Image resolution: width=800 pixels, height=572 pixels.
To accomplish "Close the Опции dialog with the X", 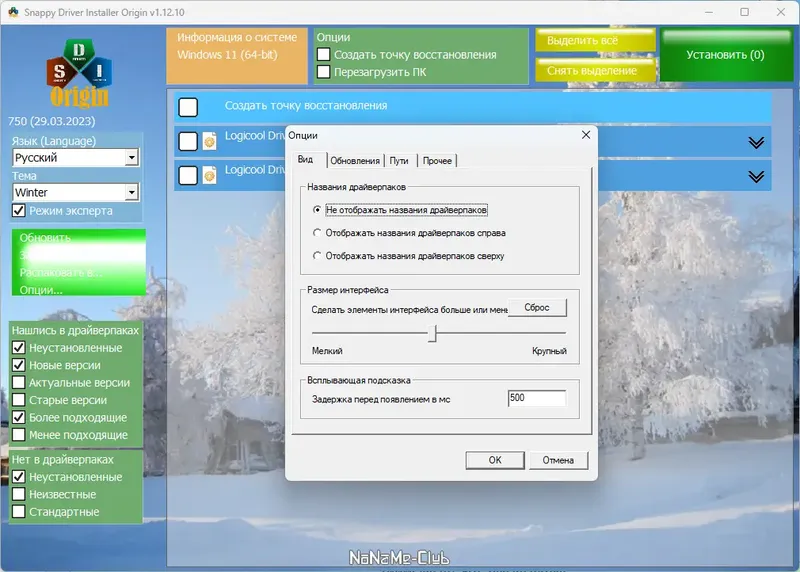I will click(x=586, y=135).
